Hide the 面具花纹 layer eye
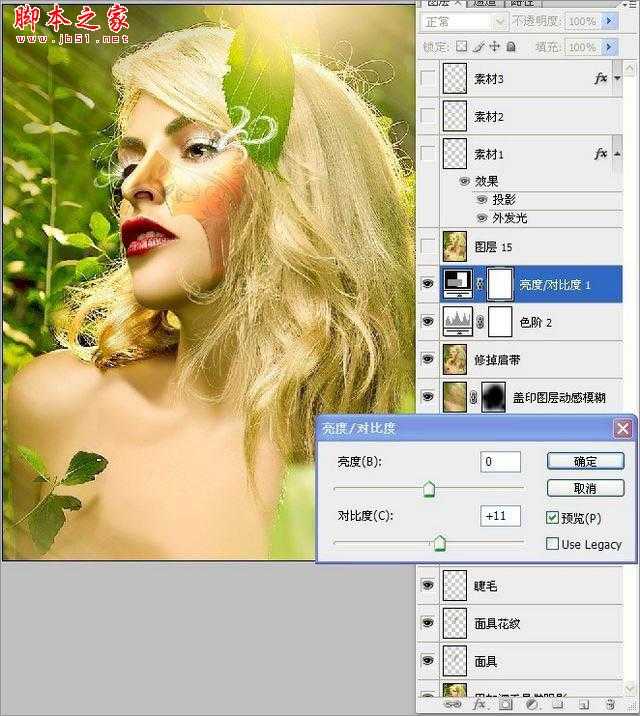The height and width of the screenshot is (716, 640). pos(428,623)
